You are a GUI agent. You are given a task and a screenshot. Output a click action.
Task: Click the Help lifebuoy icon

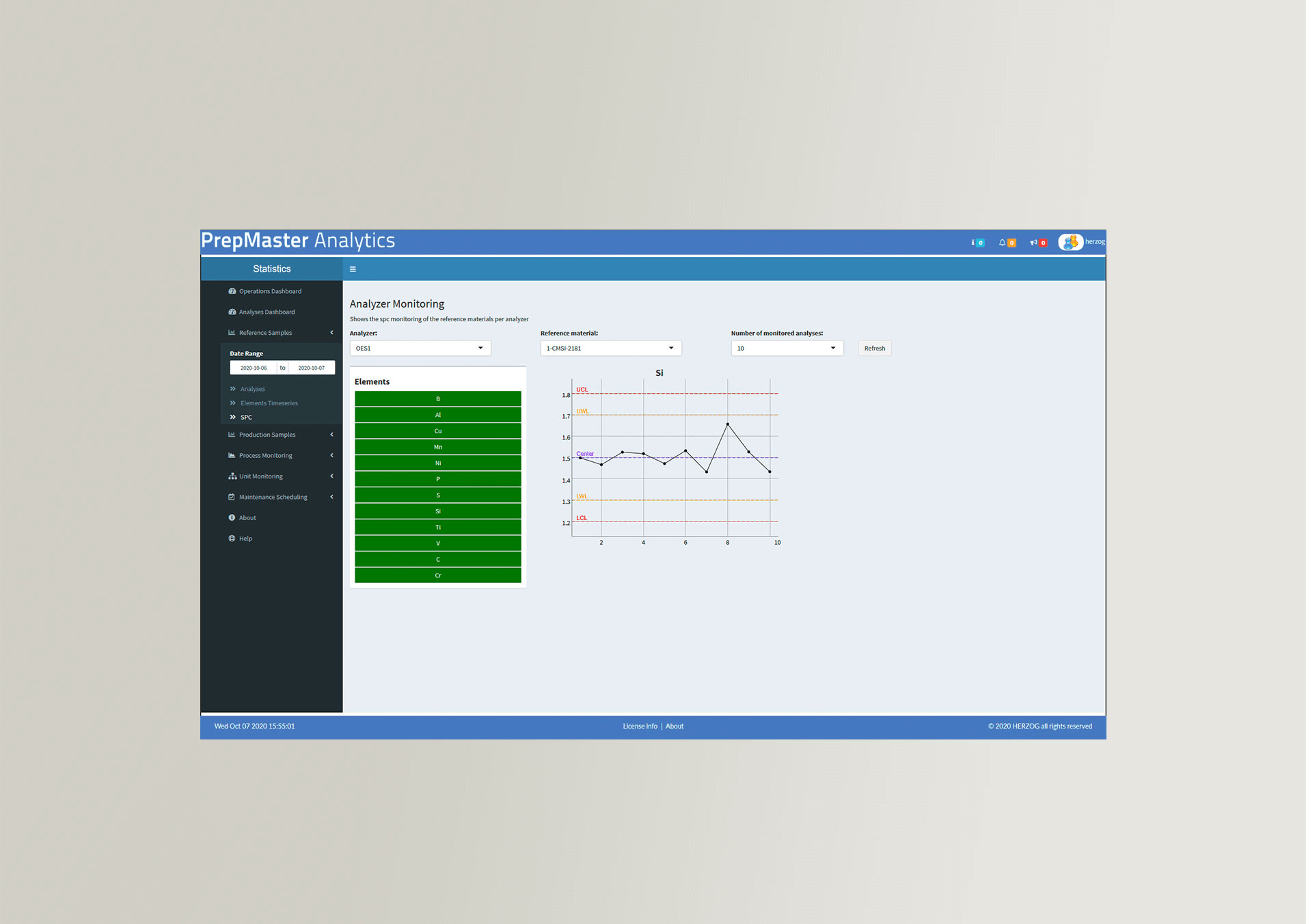pyautogui.click(x=232, y=539)
